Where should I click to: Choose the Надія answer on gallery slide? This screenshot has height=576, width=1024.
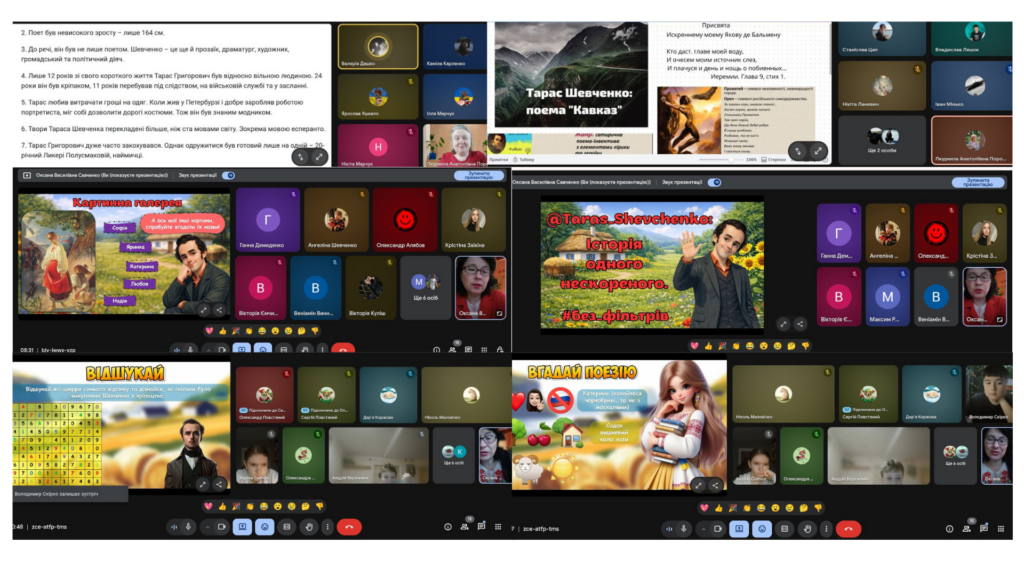coord(120,301)
